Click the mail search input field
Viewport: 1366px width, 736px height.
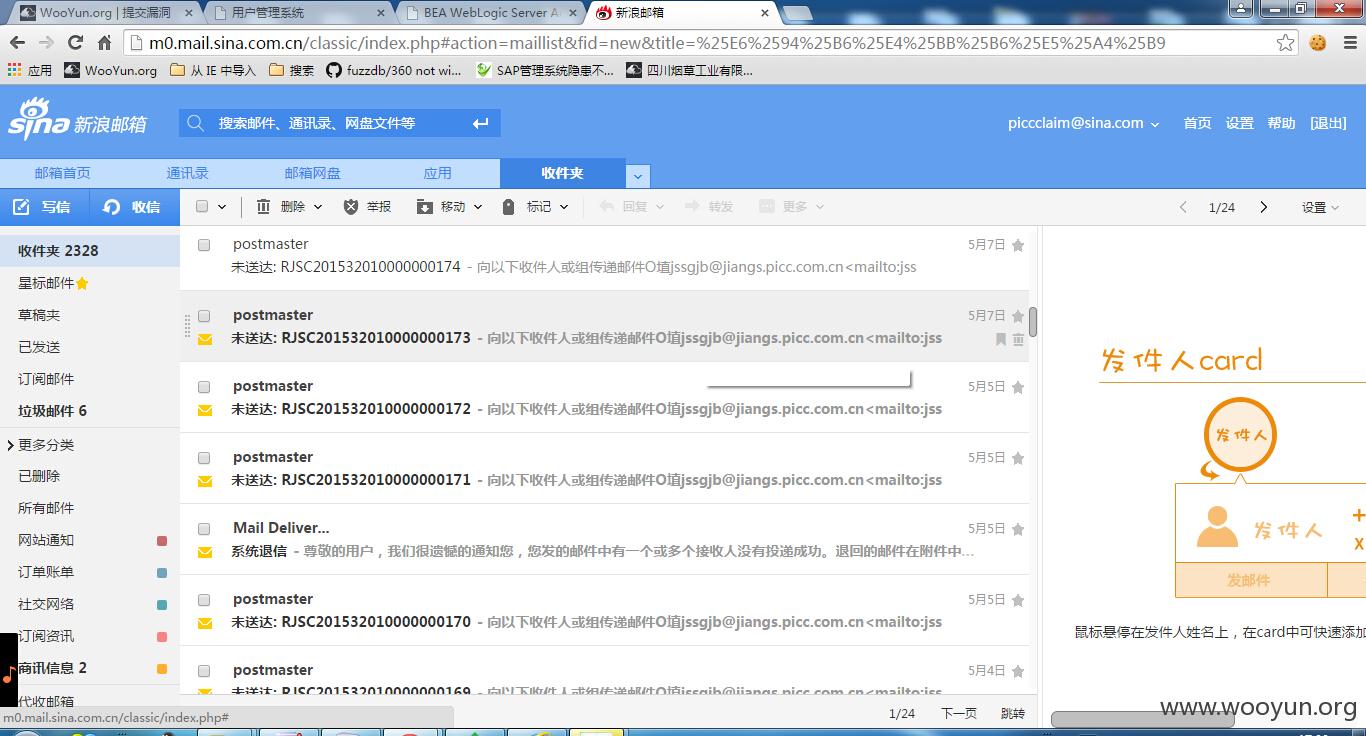click(338, 123)
